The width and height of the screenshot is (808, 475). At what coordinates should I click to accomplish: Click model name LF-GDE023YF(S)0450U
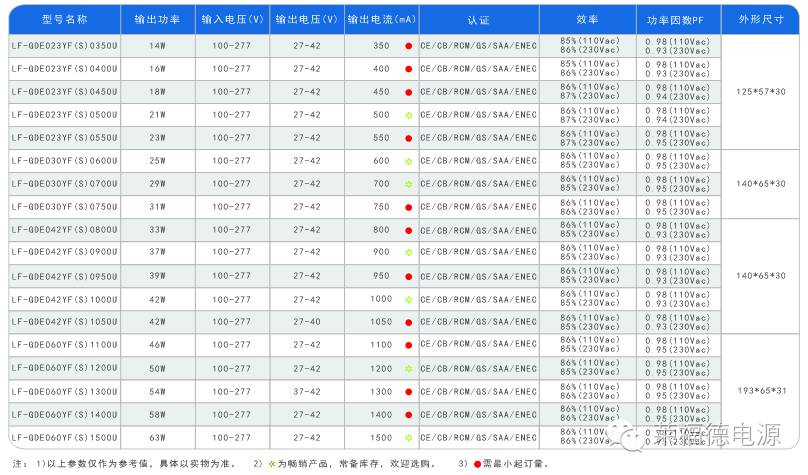tap(64, 92)
